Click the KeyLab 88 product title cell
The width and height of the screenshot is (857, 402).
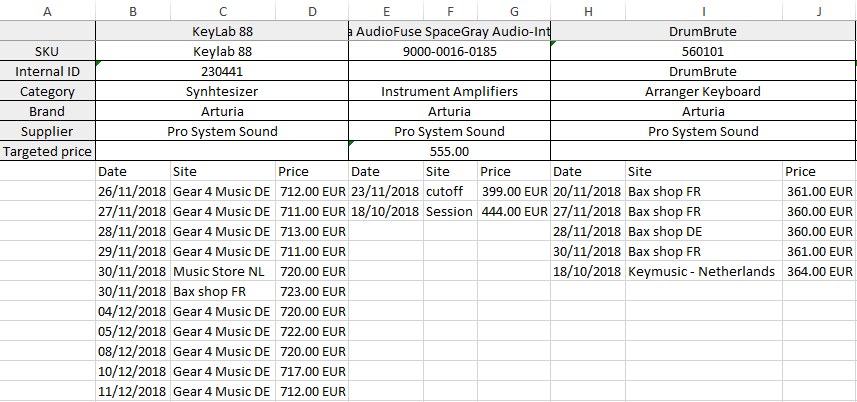click(x=222, y=31)
